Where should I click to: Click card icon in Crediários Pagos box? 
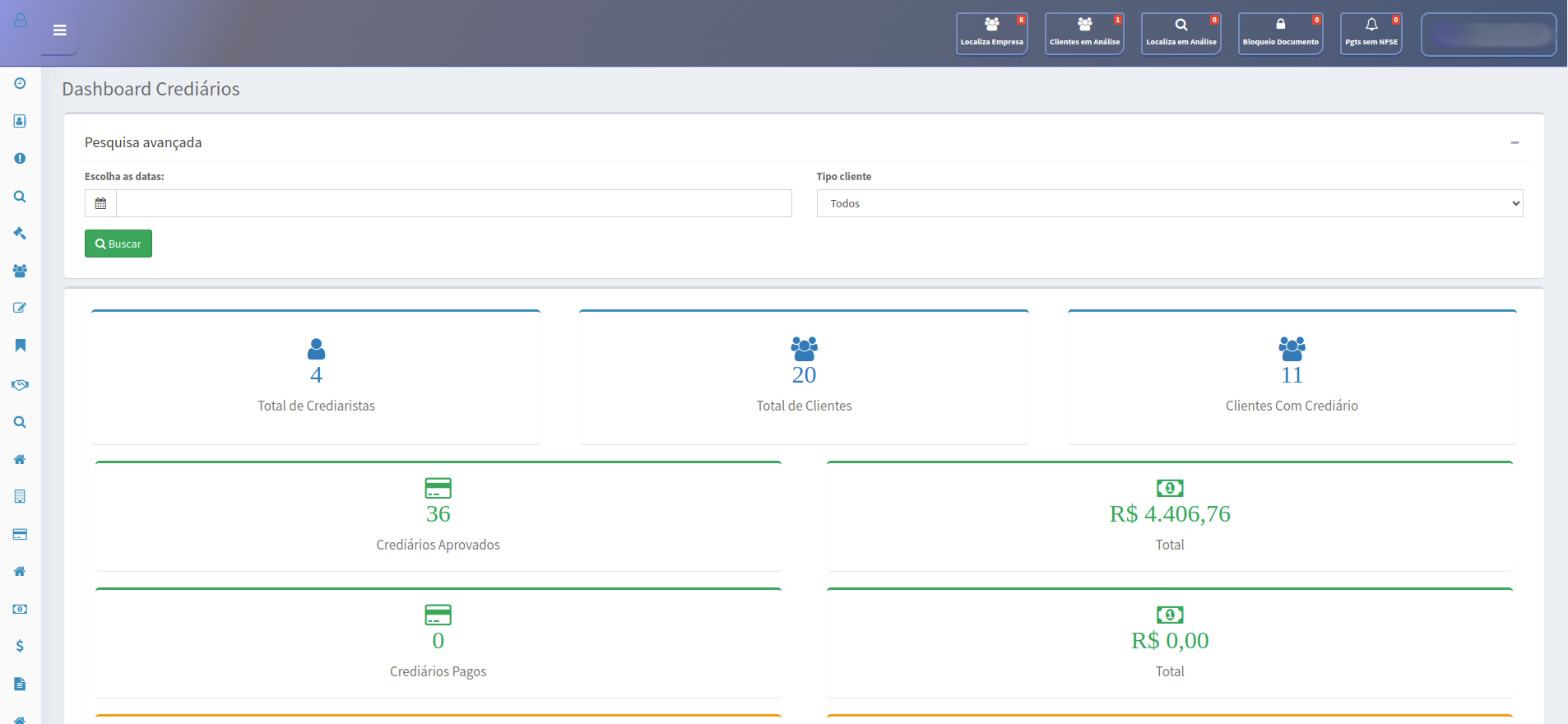point(438,615)
